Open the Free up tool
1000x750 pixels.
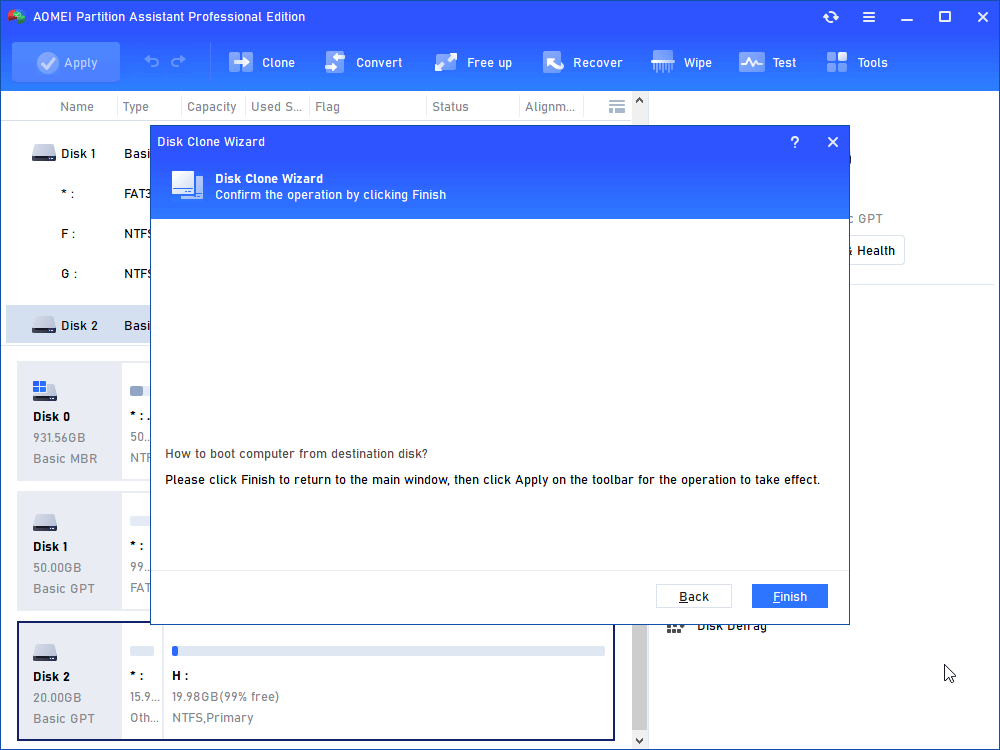point(473,62)
